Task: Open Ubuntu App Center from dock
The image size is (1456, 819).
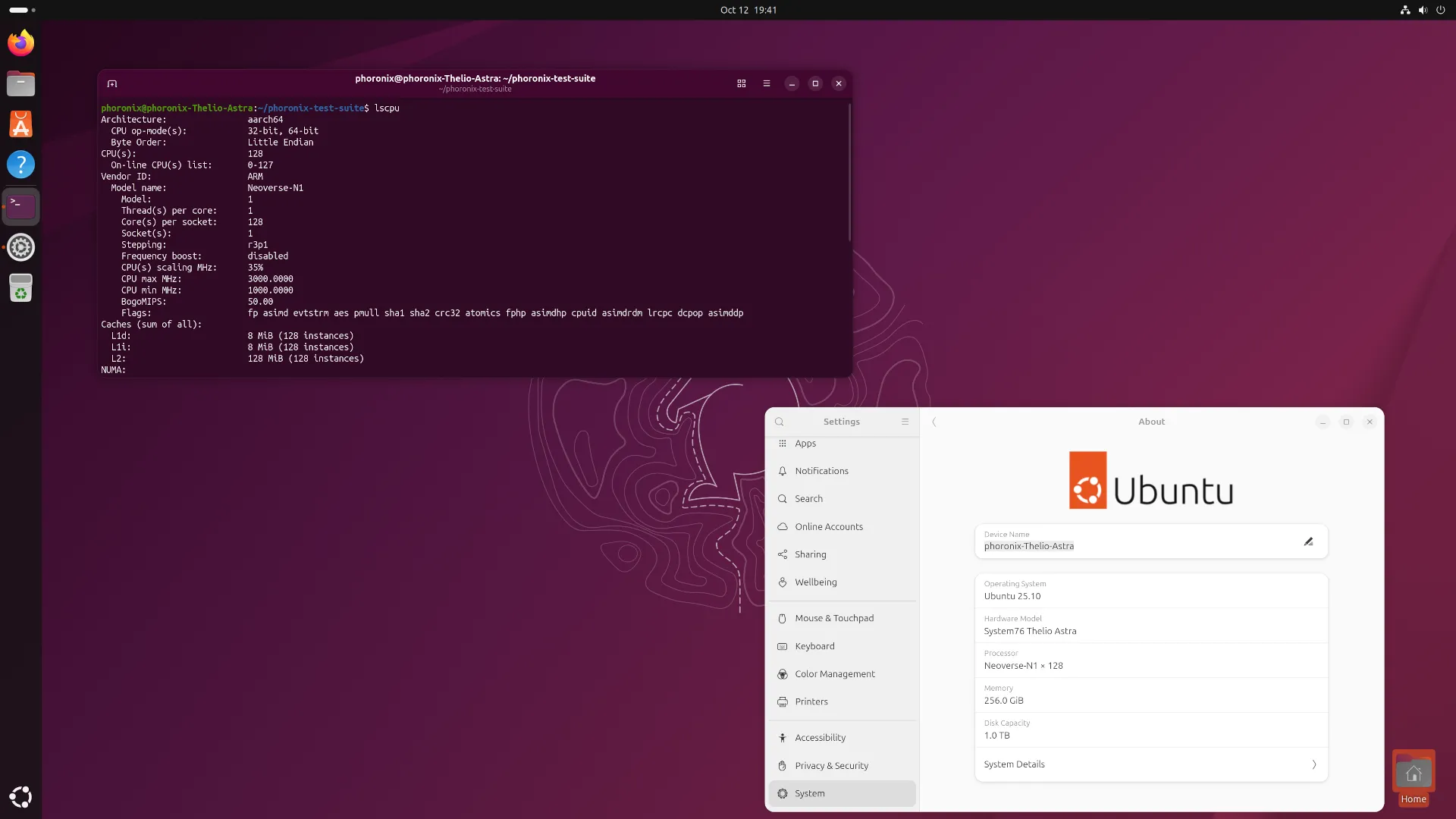Action: (20, 124)
